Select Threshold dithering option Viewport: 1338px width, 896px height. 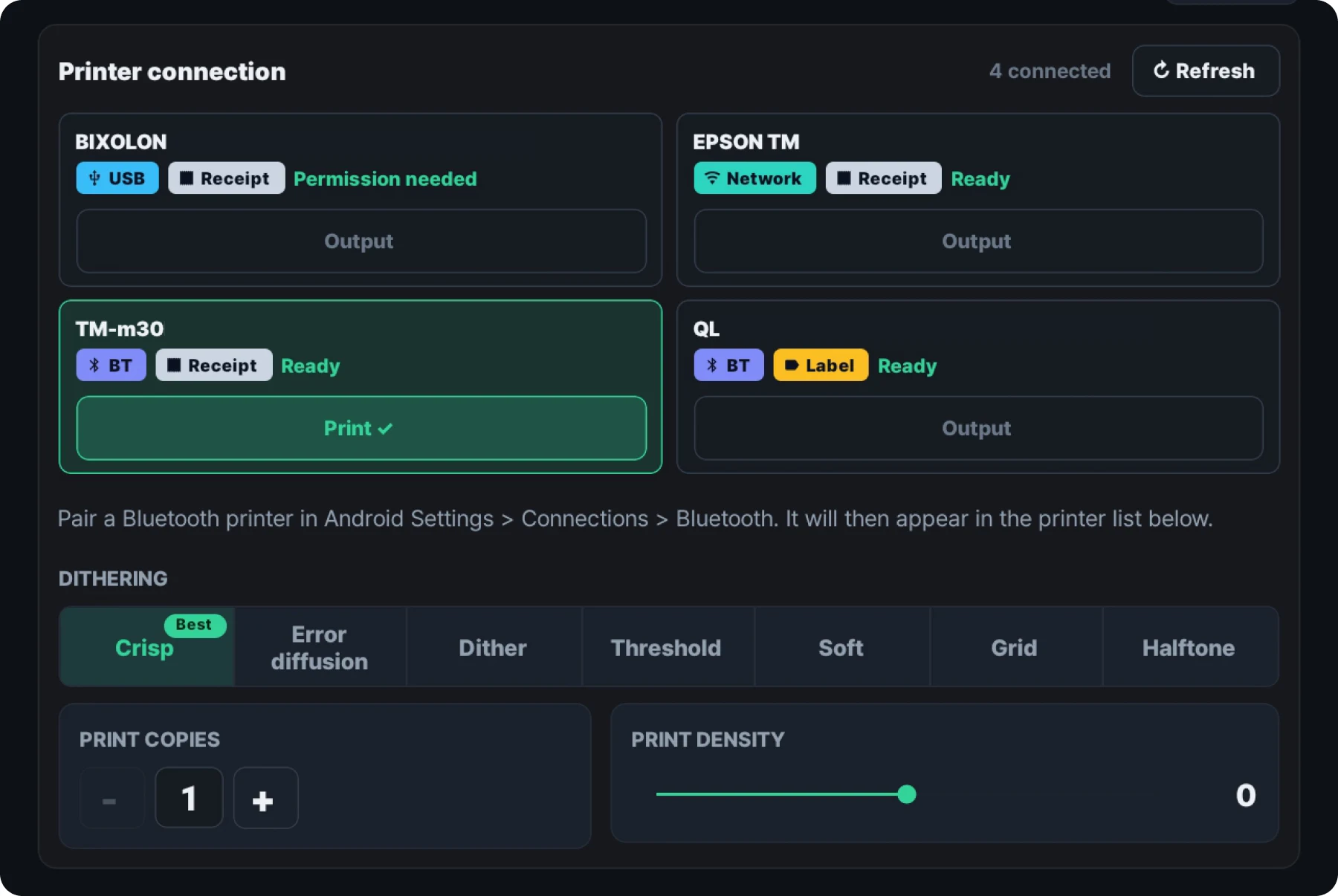pyautogui.click(x=667, y=647)
